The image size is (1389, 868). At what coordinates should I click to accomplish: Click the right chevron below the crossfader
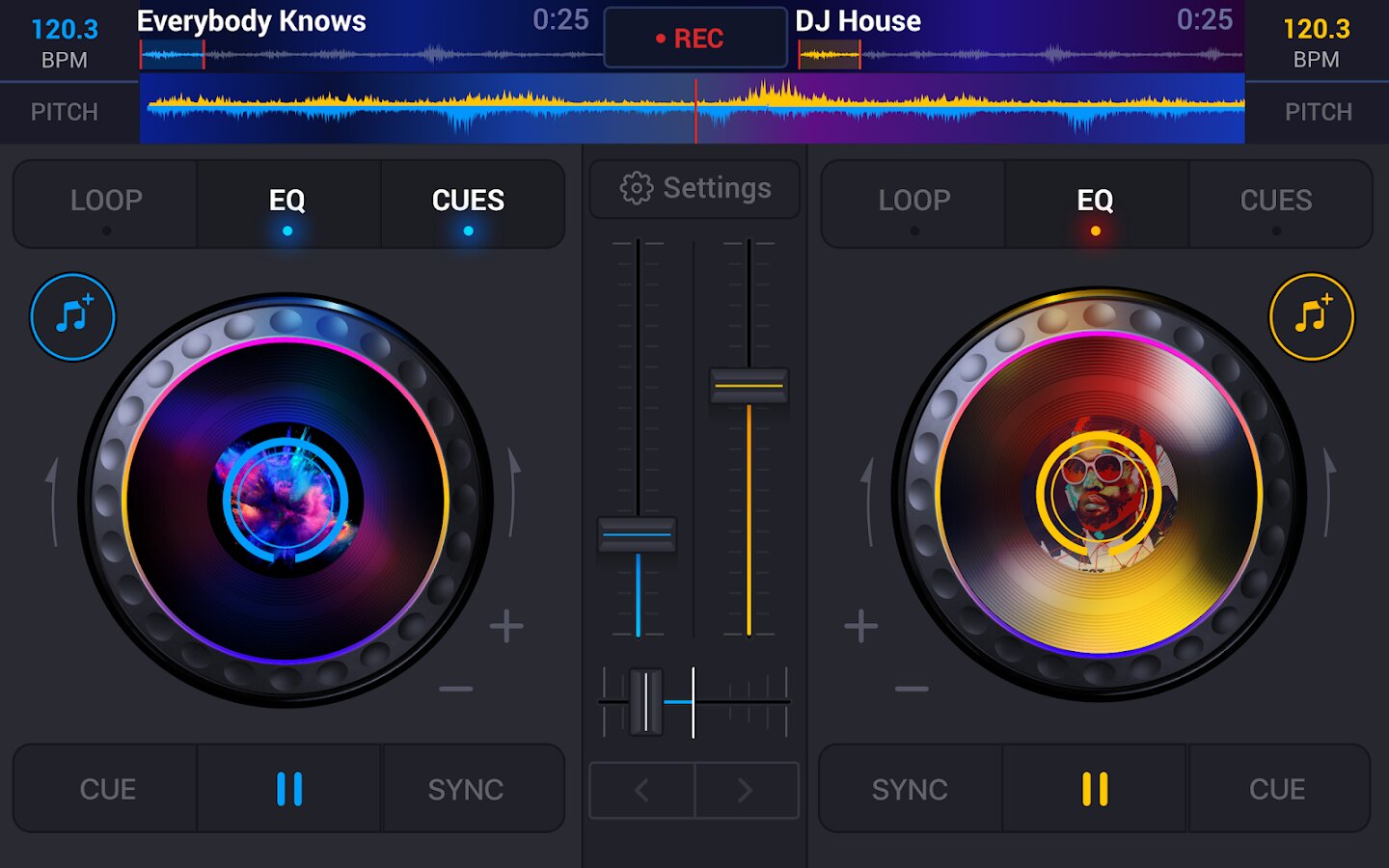[746, 791]
